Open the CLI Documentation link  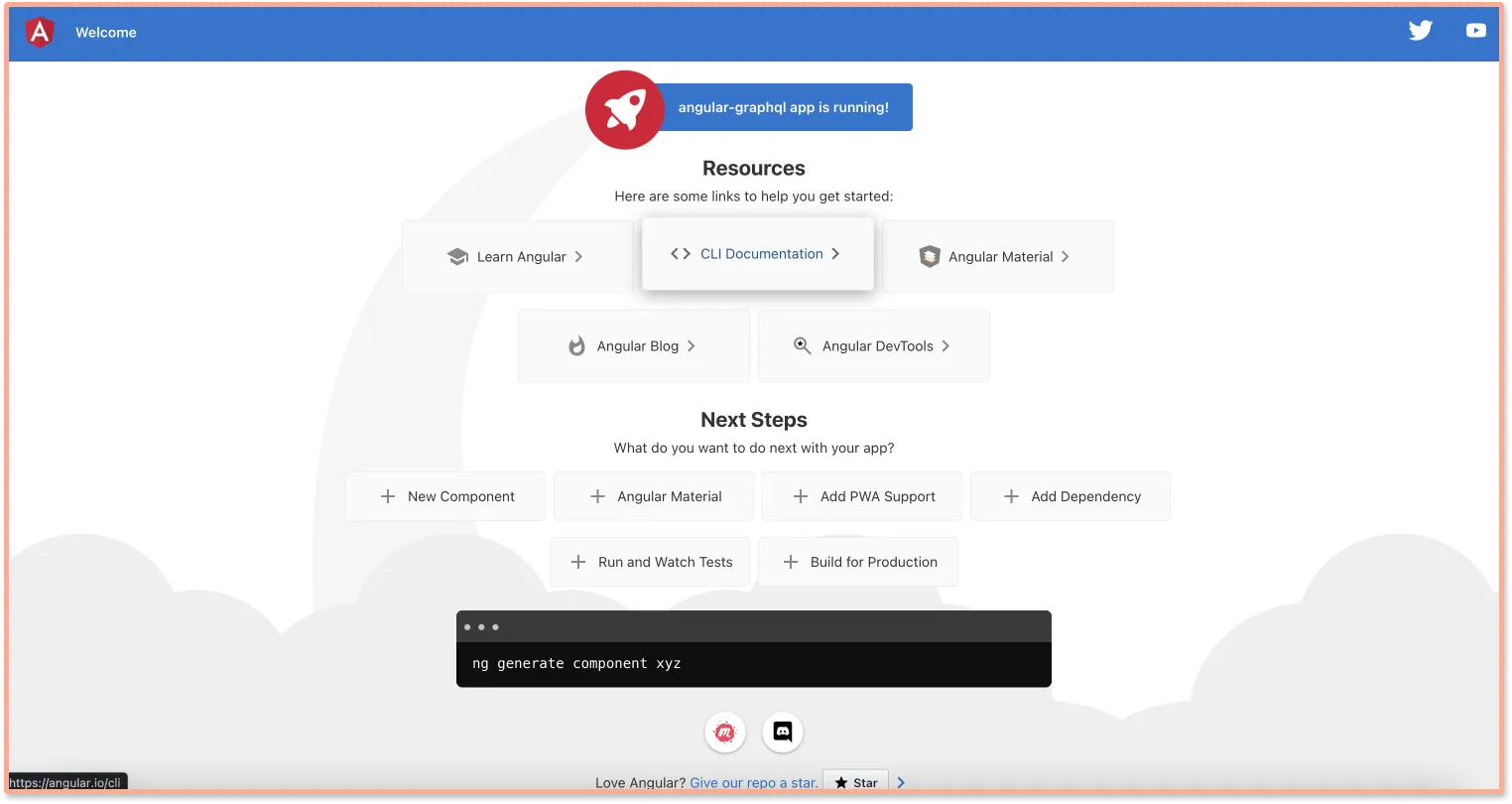click(758, 254)
